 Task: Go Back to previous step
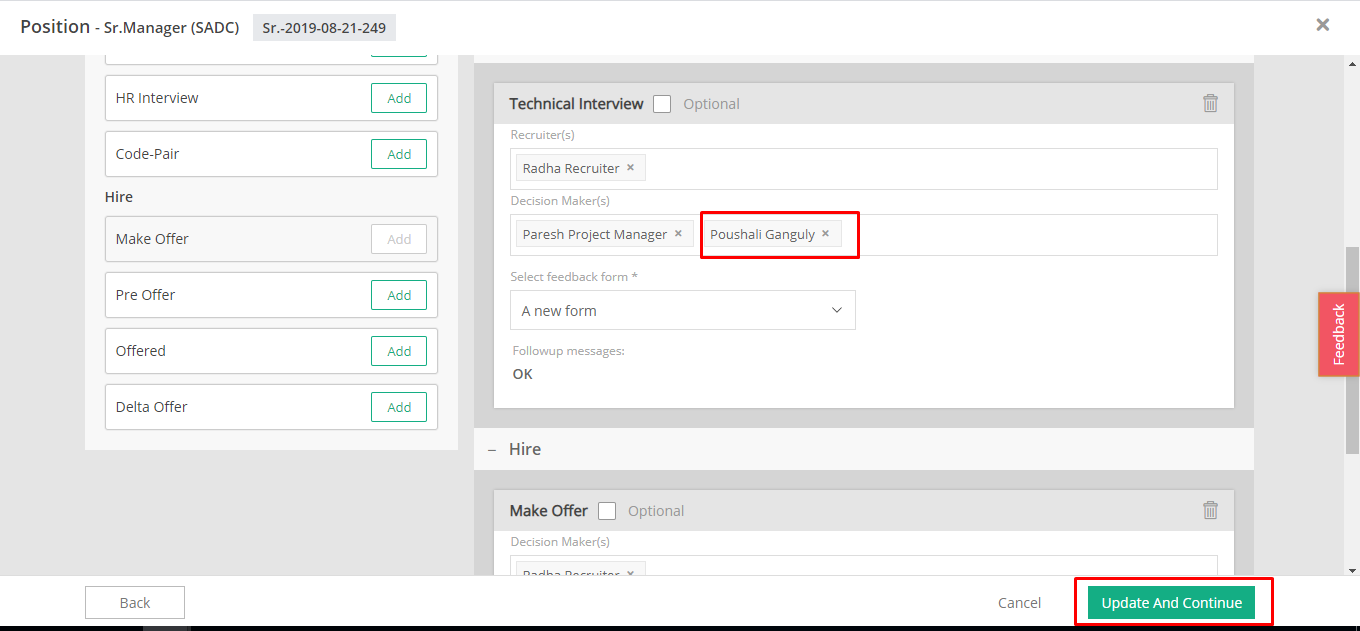(135, 602)
